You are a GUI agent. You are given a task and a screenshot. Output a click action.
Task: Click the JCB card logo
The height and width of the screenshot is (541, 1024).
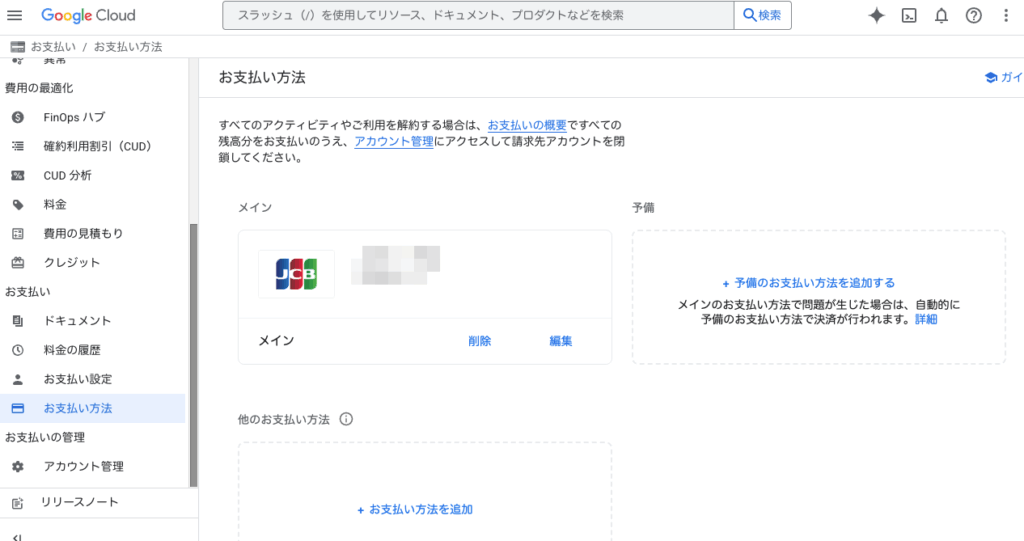pos(296,273)
